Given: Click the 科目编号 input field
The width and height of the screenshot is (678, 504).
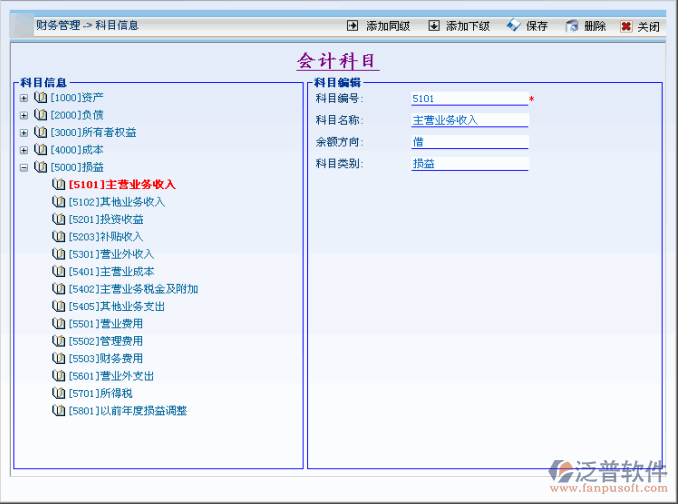Looking at the screenshot, I should click(x=468, y=99).
